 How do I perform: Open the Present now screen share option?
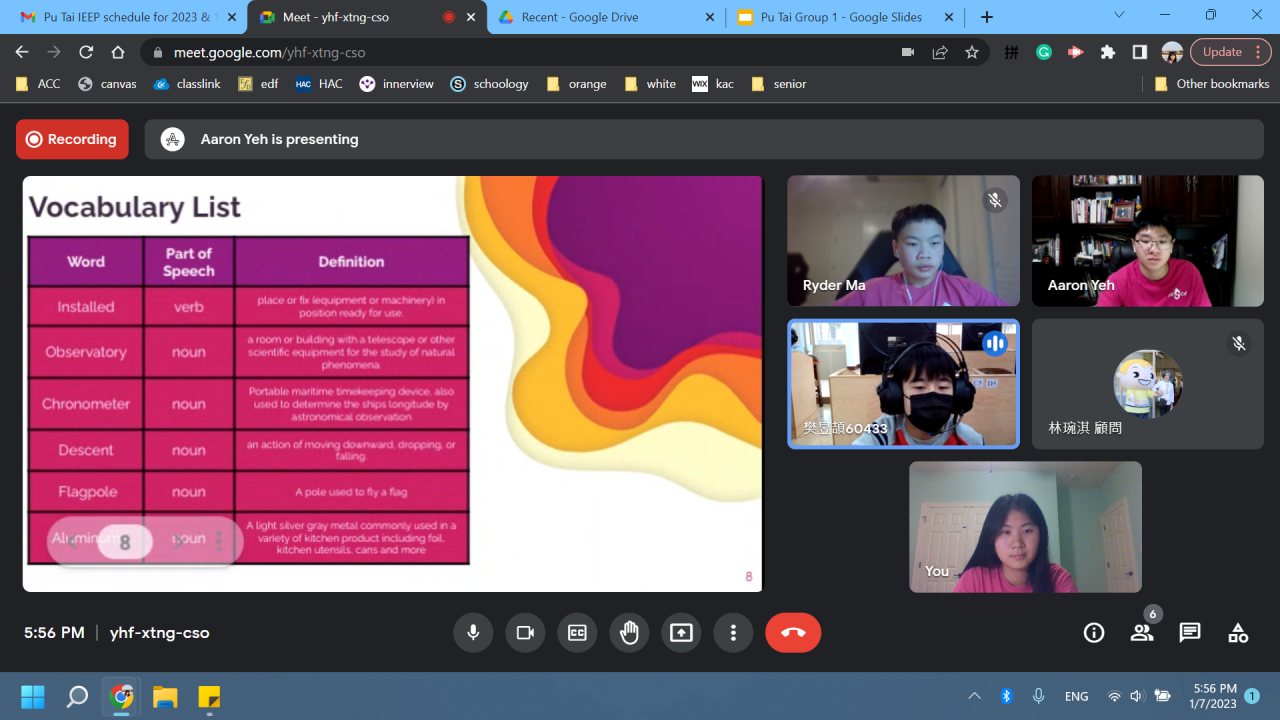(681, 633)
